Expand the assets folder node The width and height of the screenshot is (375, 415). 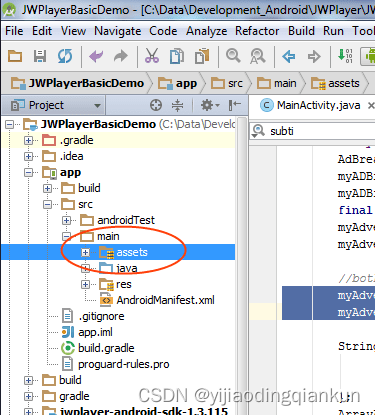click(85, 252)
